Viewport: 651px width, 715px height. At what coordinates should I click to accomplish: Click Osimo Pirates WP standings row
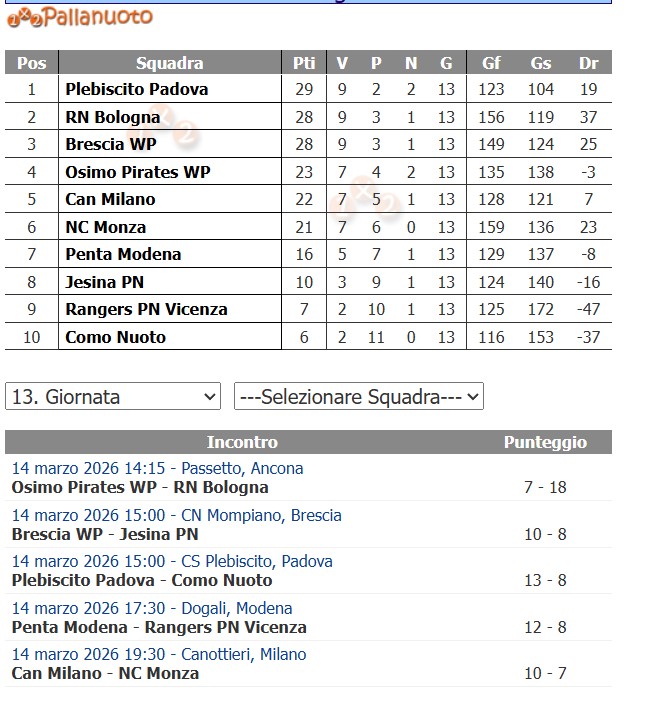[x=137, y=172]
